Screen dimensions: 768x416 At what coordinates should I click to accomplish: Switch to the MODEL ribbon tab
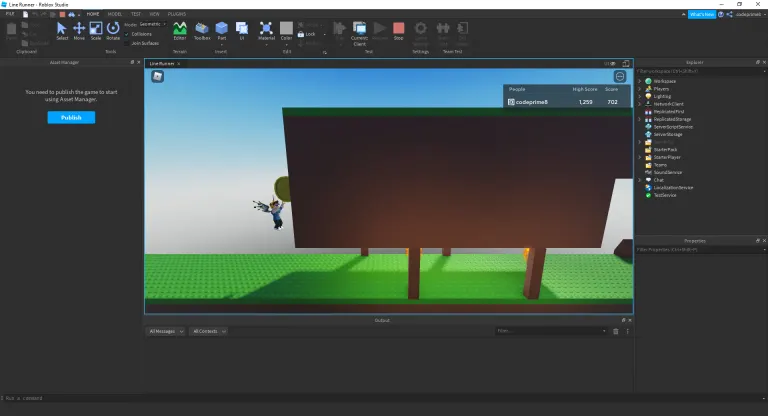click(115, 14)
